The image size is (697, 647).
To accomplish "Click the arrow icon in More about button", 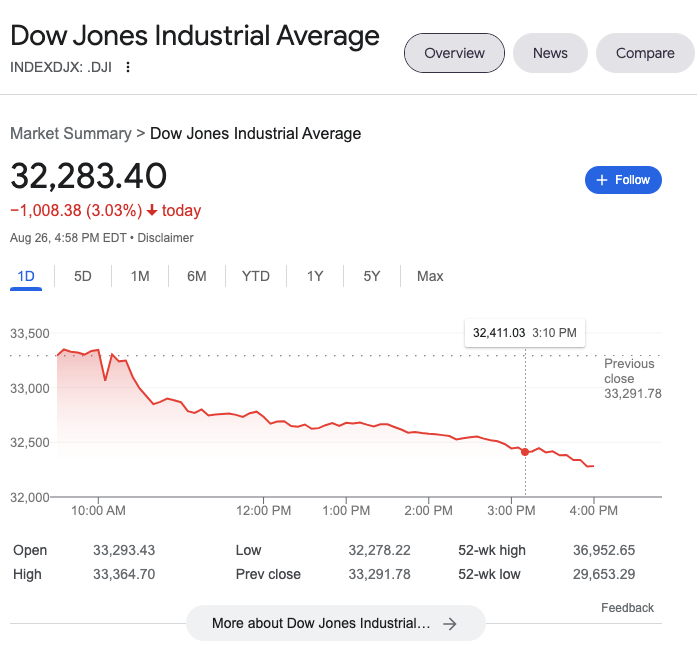I will click(x=450, y=623).
